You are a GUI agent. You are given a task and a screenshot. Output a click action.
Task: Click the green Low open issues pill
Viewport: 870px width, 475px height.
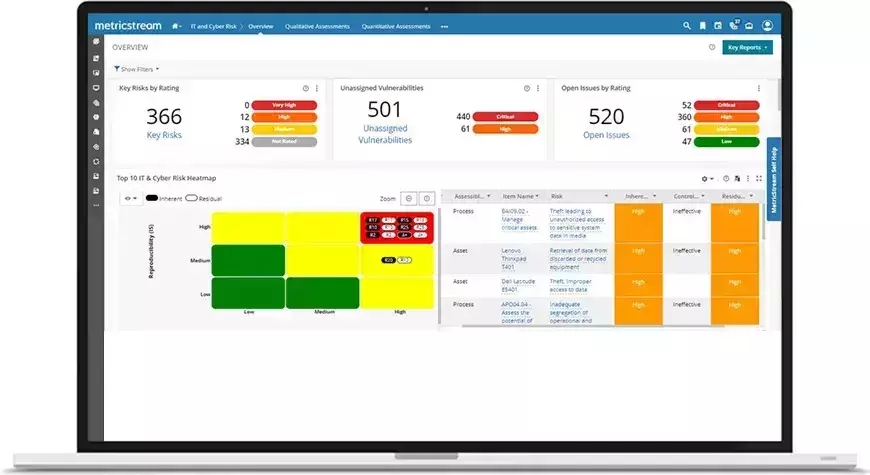pyautogui.click(x=726, y=142)
